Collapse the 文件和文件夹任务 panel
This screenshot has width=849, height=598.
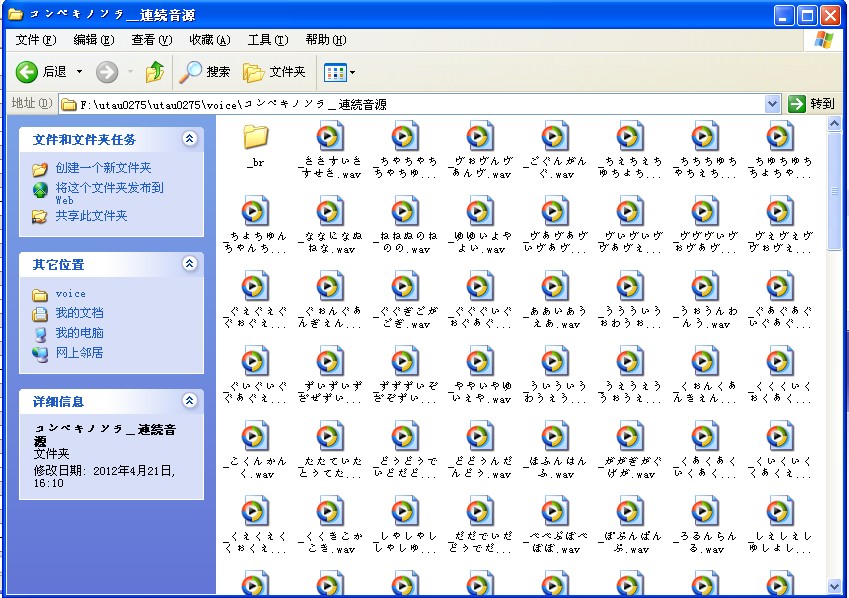point(190,139)
